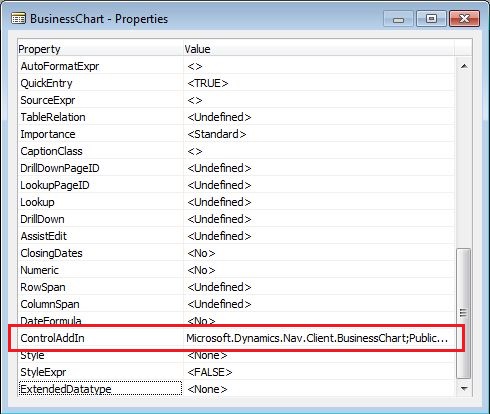
Task: Click the vertical scrollbar thumb
Action: (463, 313)
